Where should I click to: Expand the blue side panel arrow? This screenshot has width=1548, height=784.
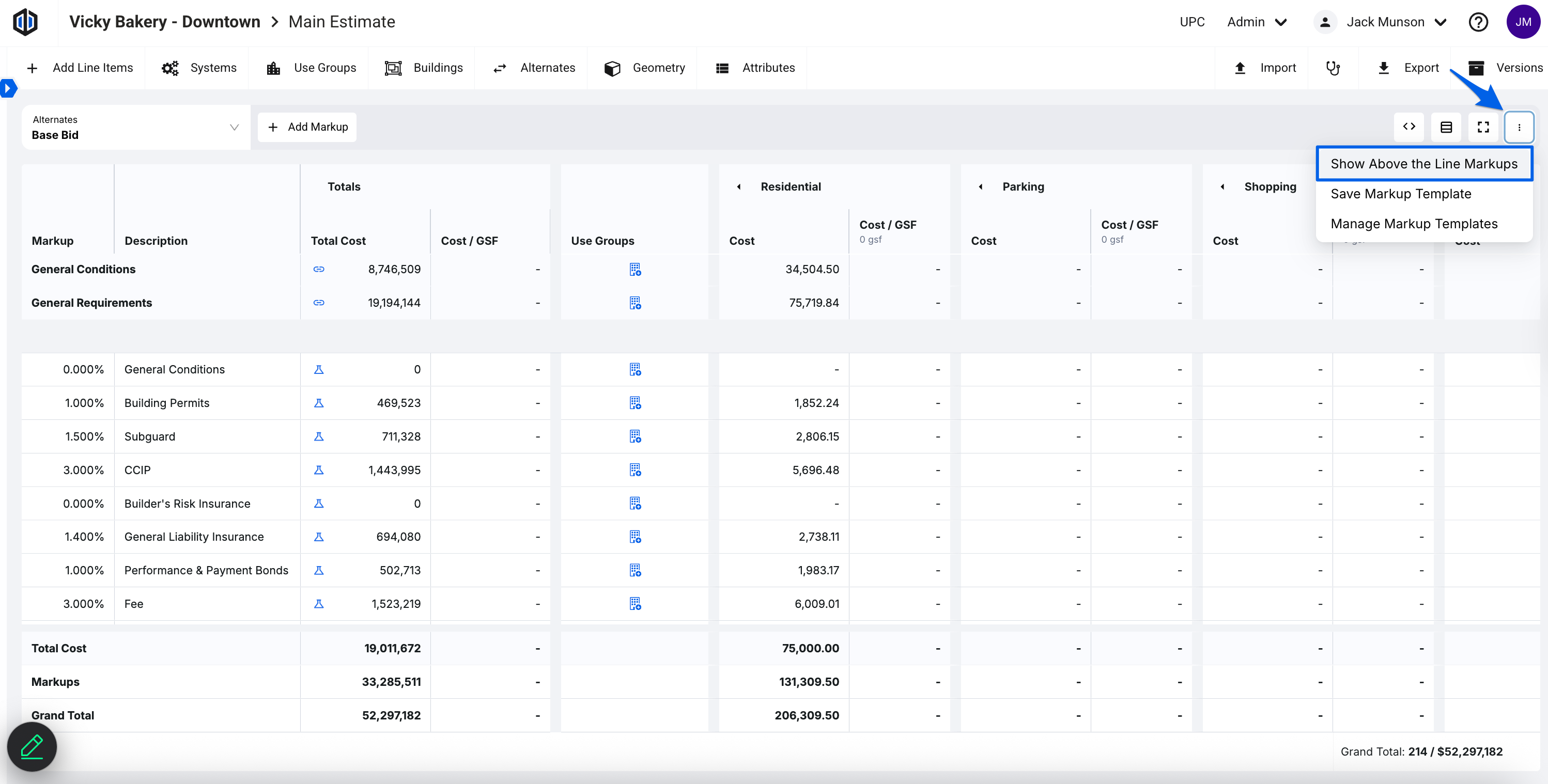(8, 88)
